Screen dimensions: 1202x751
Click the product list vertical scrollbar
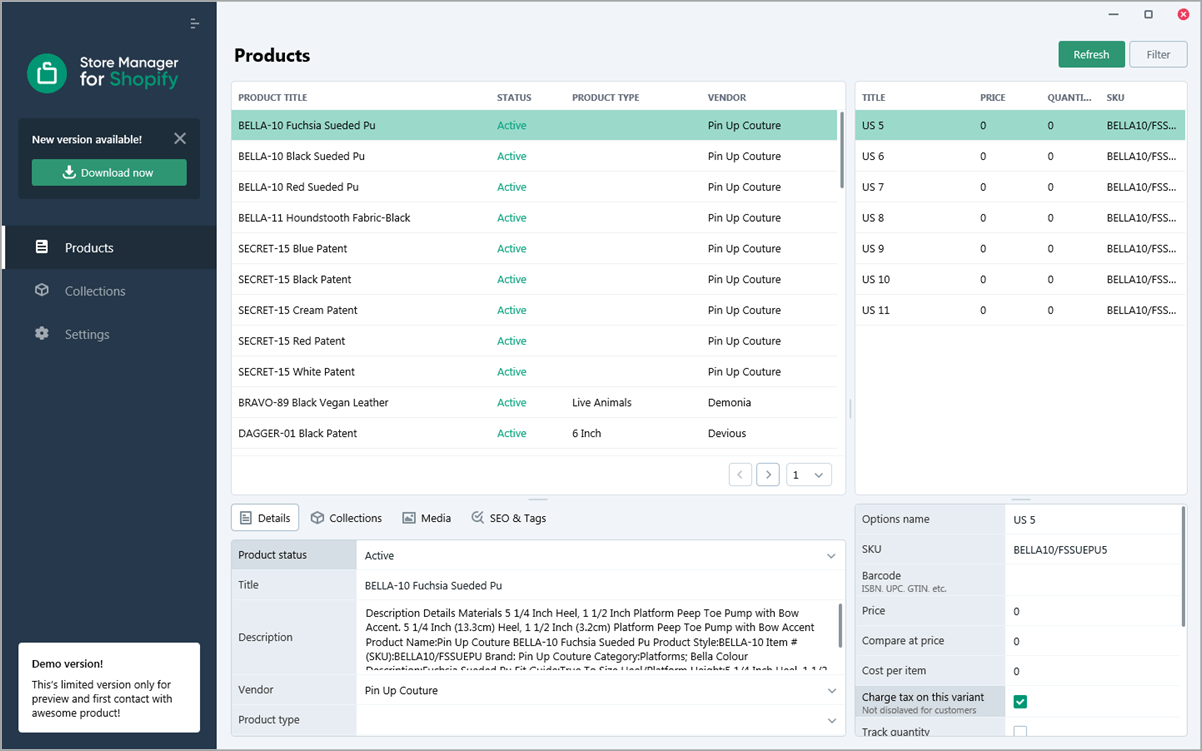(842, 151)
